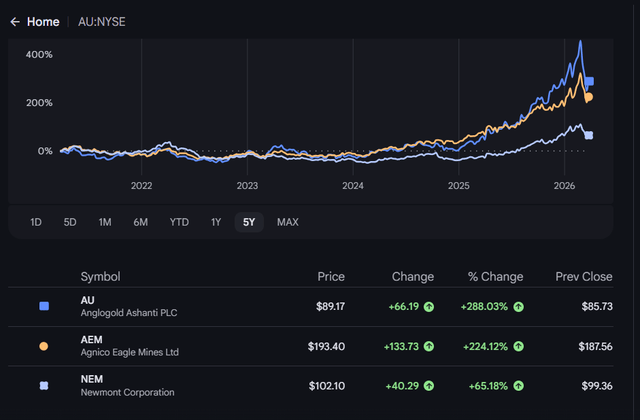
Task: Click the +66.19 change value
Action: click(x=404, y=307)
